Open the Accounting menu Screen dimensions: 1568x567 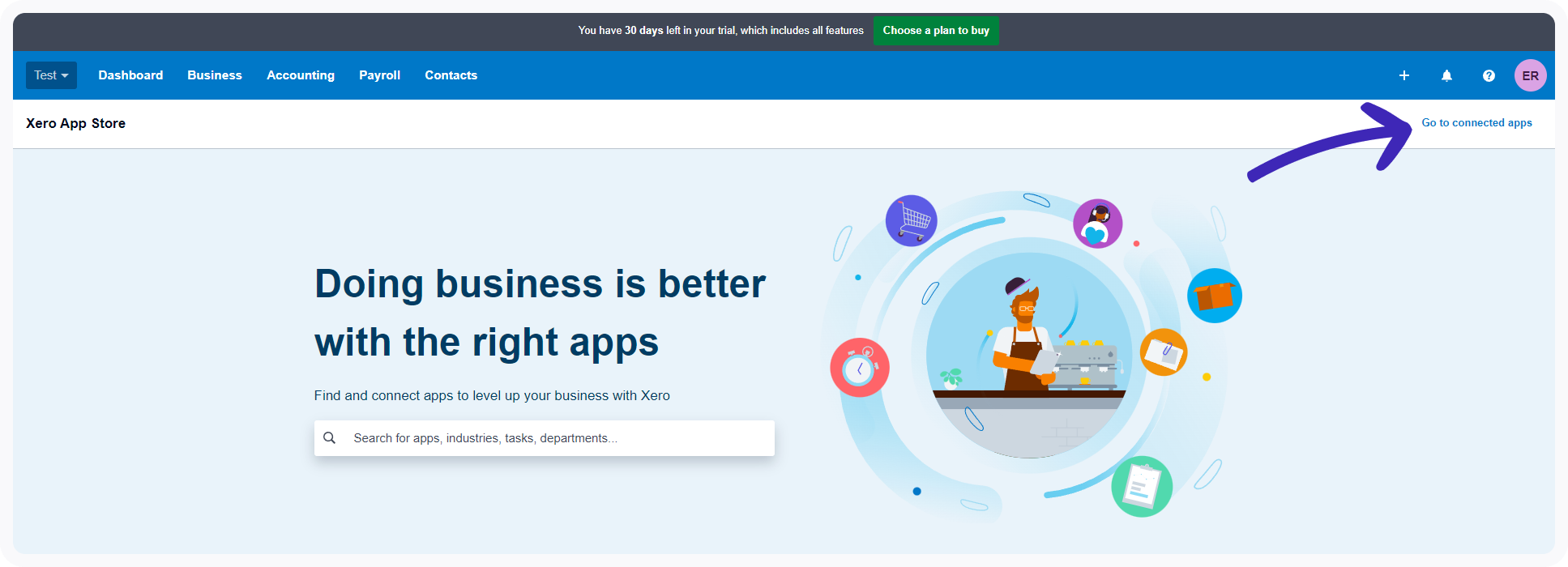[x=301, y=75]
